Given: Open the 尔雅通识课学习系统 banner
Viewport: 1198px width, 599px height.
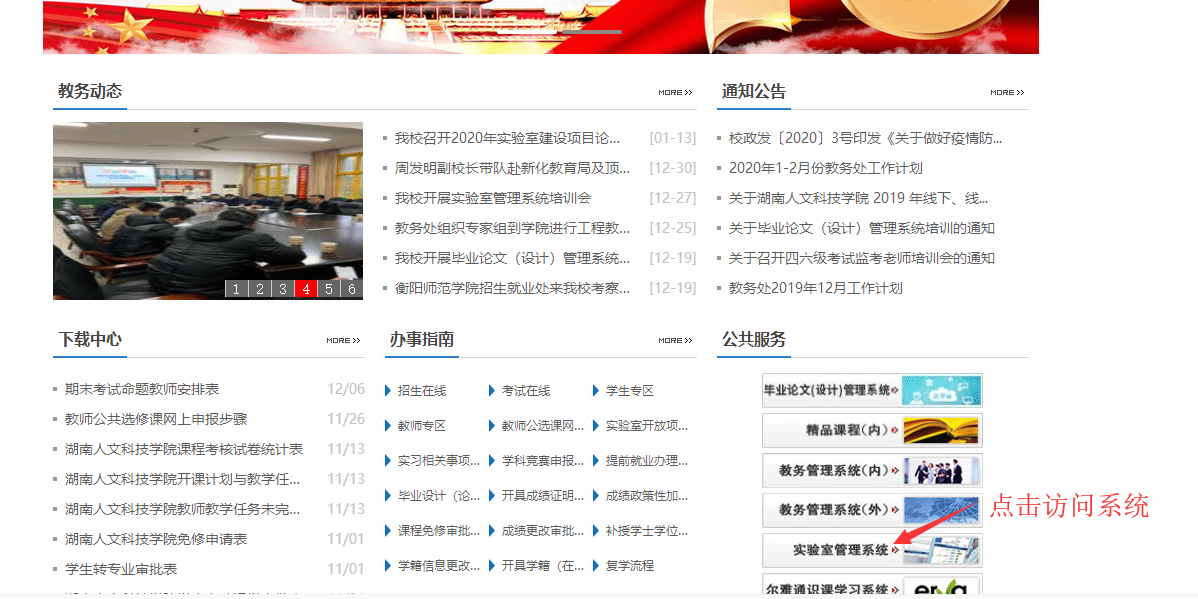Looking at the screenshot, I should [871, 587].
